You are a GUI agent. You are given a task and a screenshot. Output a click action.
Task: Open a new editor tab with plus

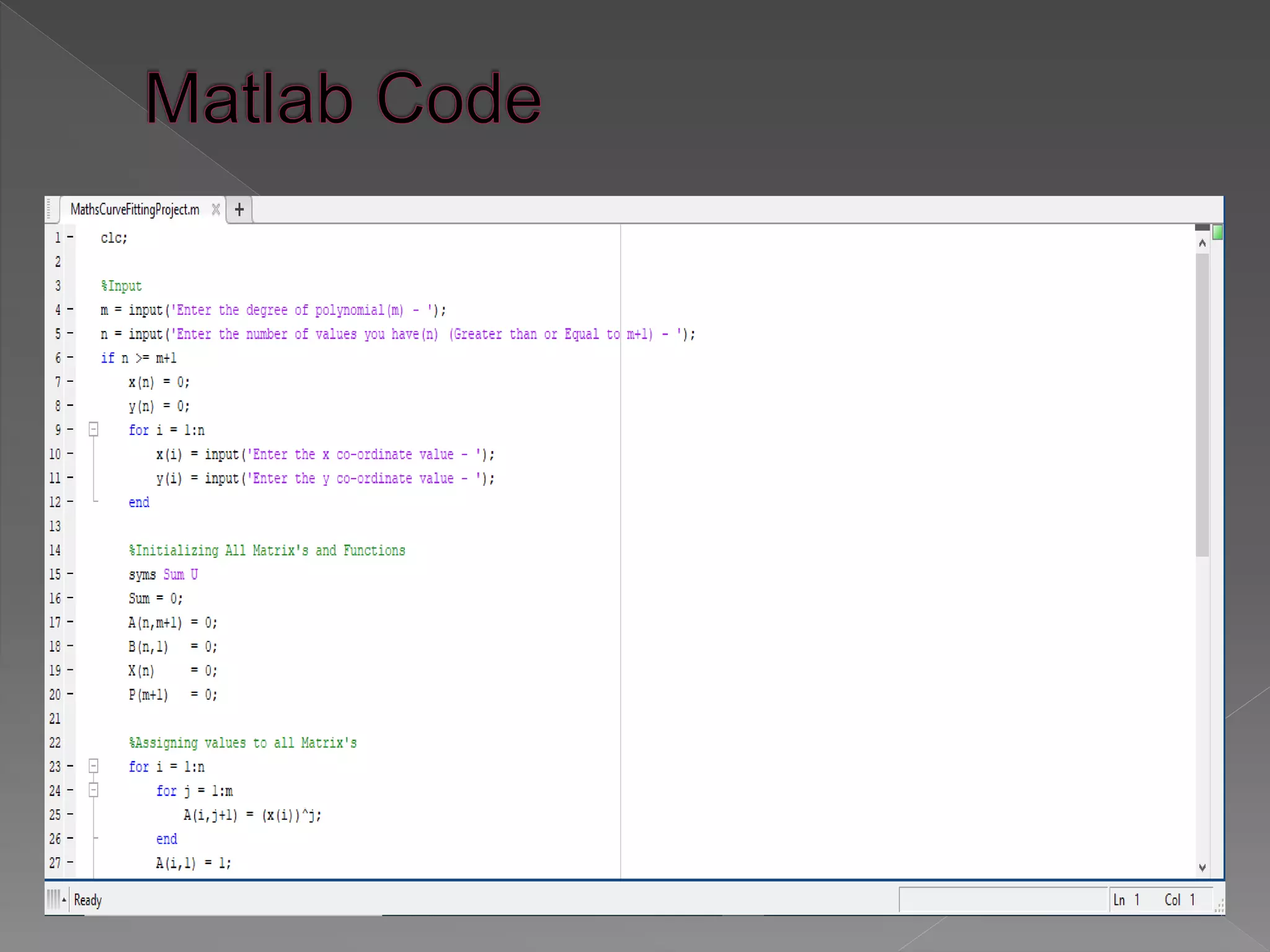coord(239,209)
